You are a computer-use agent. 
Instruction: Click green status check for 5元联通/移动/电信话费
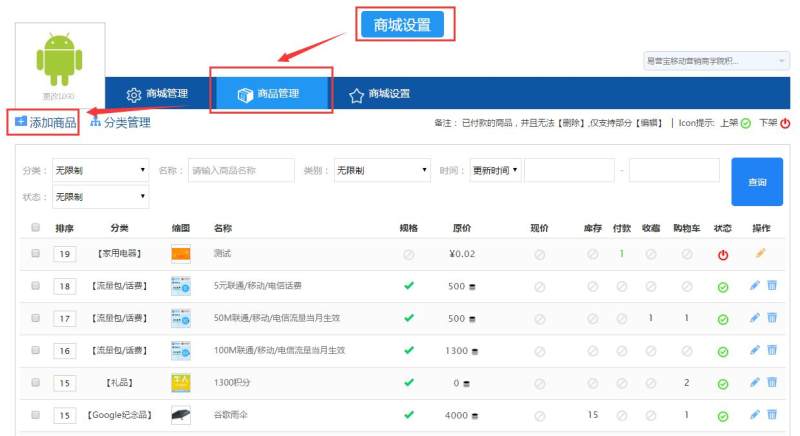[x=723, y=287]
